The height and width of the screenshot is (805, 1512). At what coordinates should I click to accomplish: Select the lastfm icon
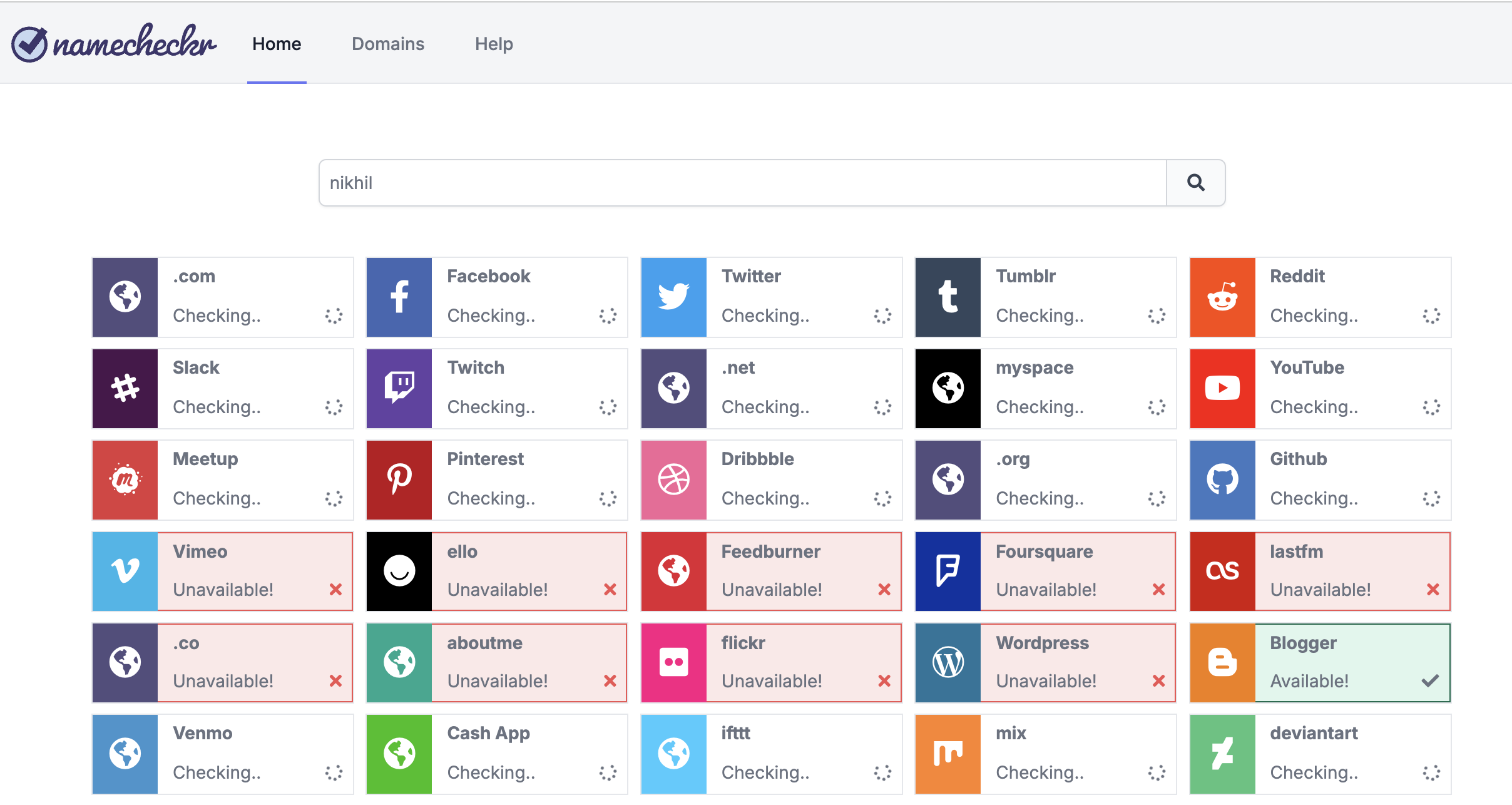pyautogui.click(x=1223, y=572)
